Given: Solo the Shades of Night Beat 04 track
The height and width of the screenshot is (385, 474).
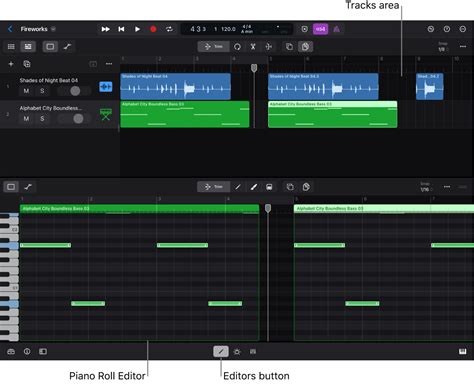Looking at the screenshot, I should click(42, 91).
